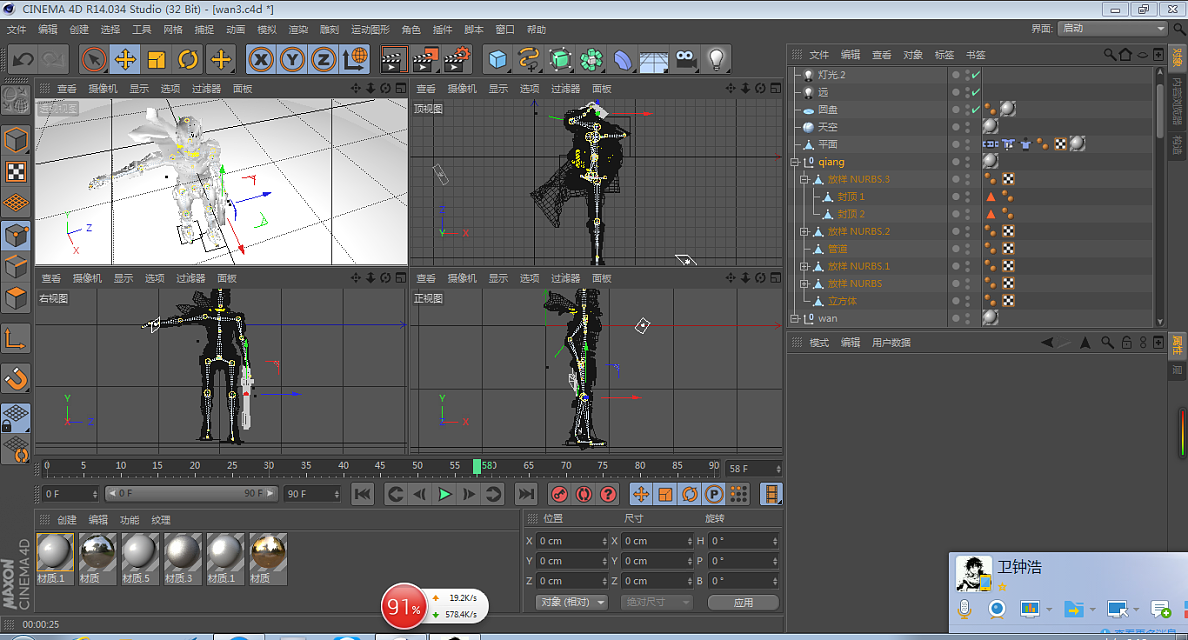Add a Cube primitive object

(498, 59)
